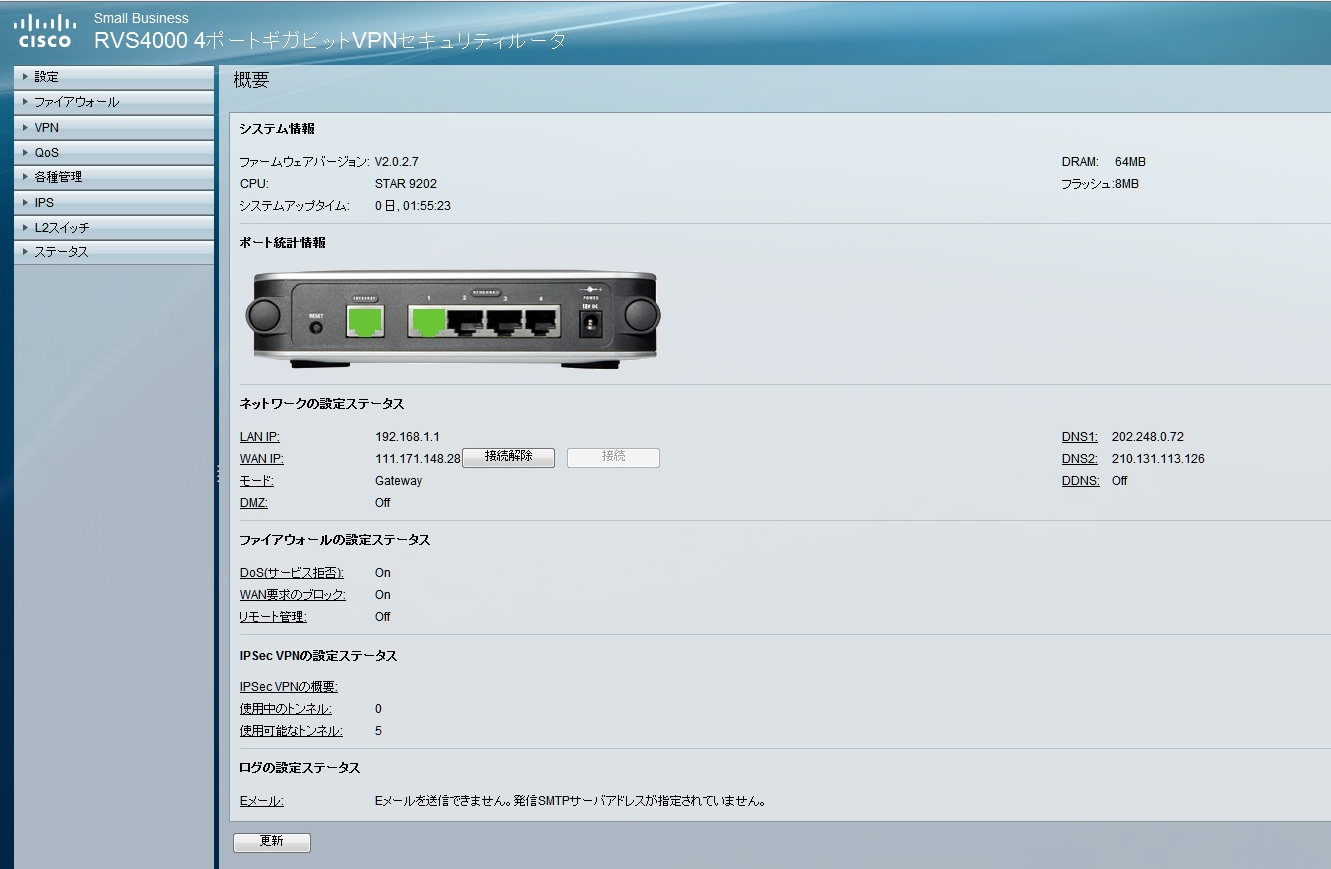The image size is (1331, 869).
Task: Open the DNS1 link
Action: [1080, 437]
